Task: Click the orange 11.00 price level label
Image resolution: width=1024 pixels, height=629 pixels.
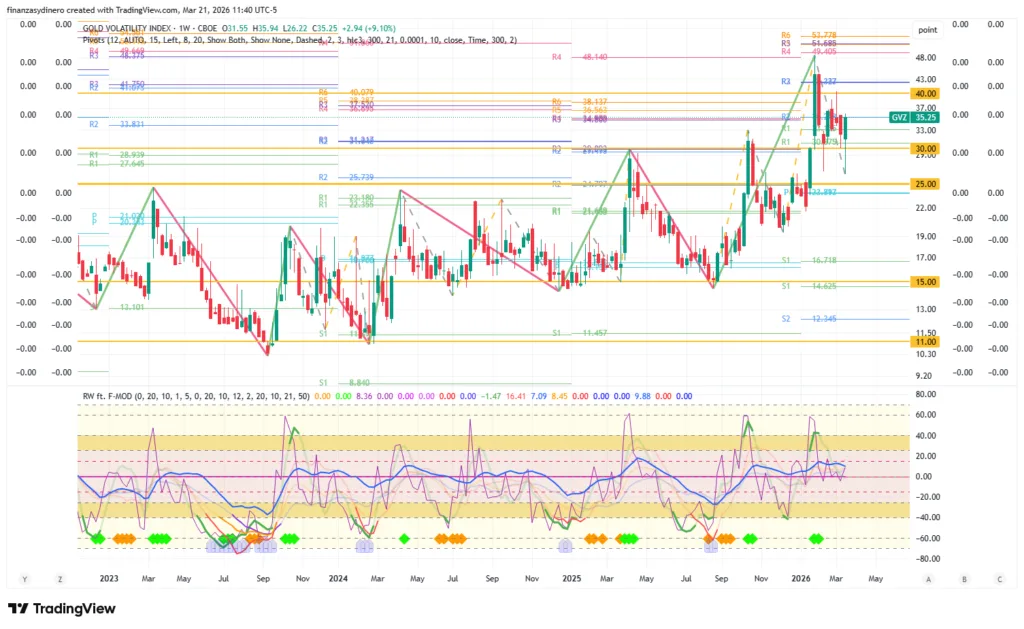Action: 924,342
